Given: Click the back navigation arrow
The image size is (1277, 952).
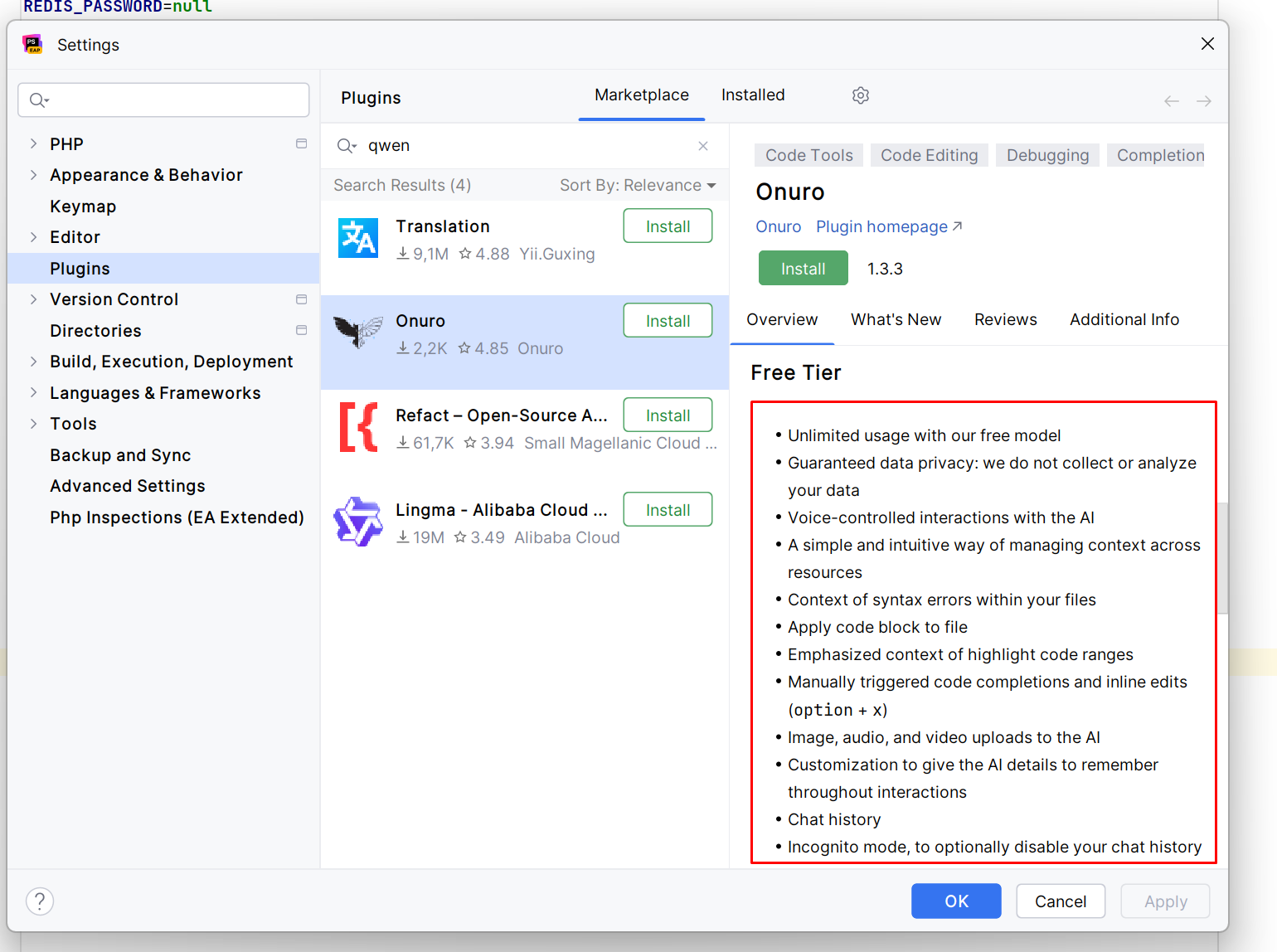Looking at the screenshot, I should 1172,101.
